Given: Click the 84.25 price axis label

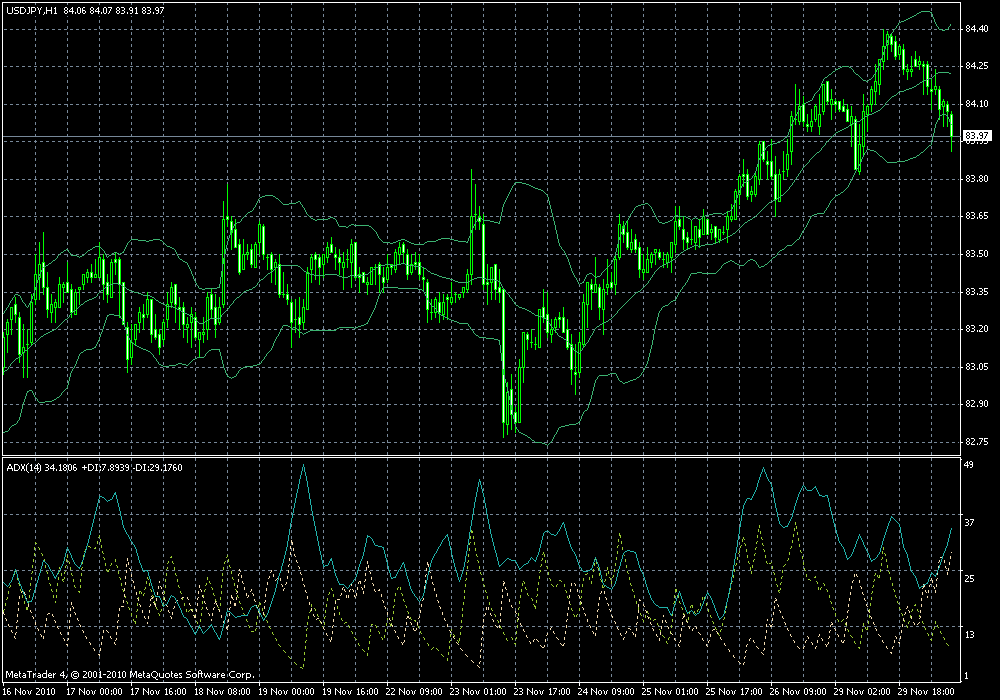Looking at the screenshot, I should click(x=977, y=66).
